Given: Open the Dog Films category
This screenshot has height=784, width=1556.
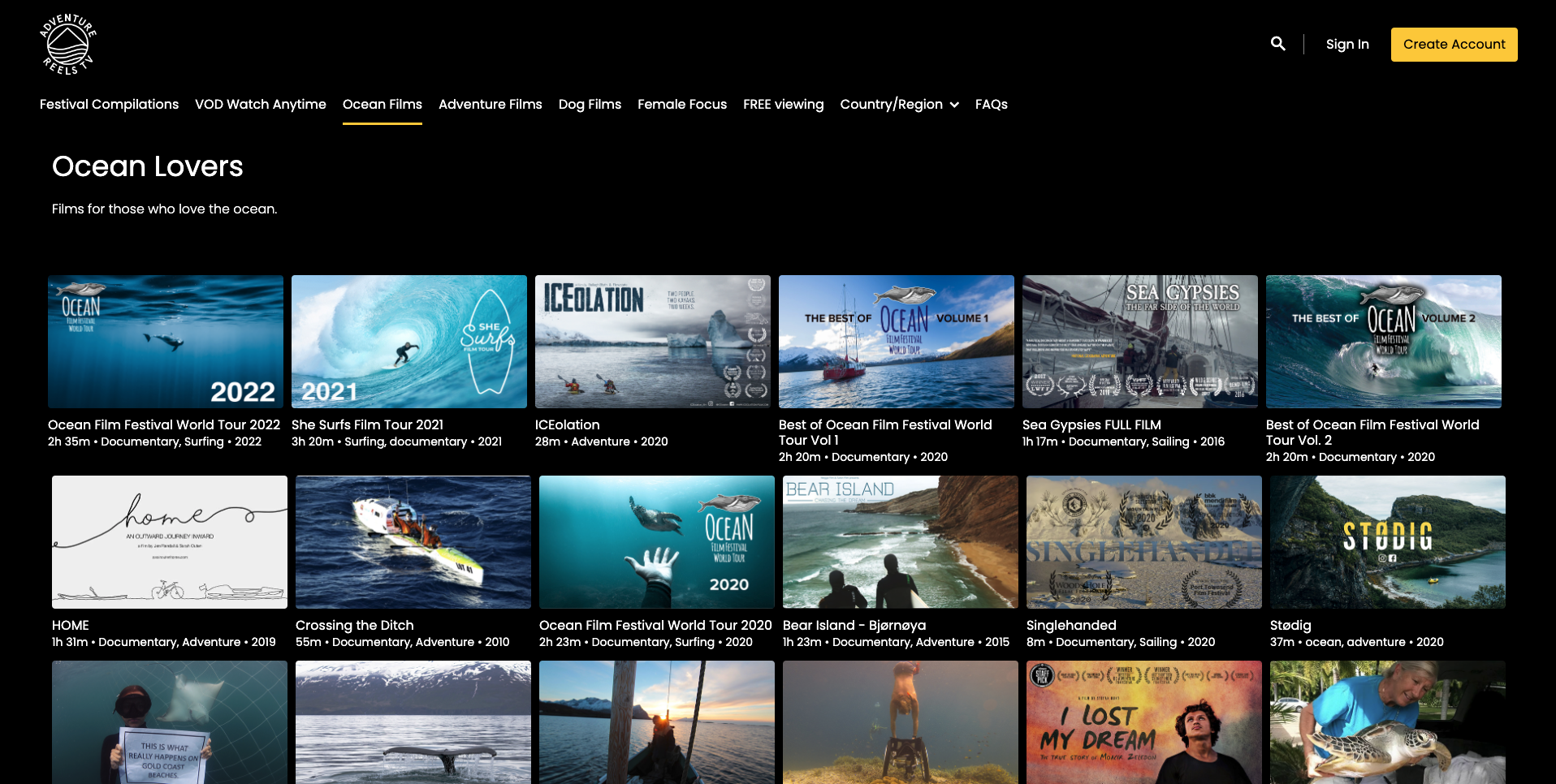Looking at the screenshot, I should pos(590,104).
